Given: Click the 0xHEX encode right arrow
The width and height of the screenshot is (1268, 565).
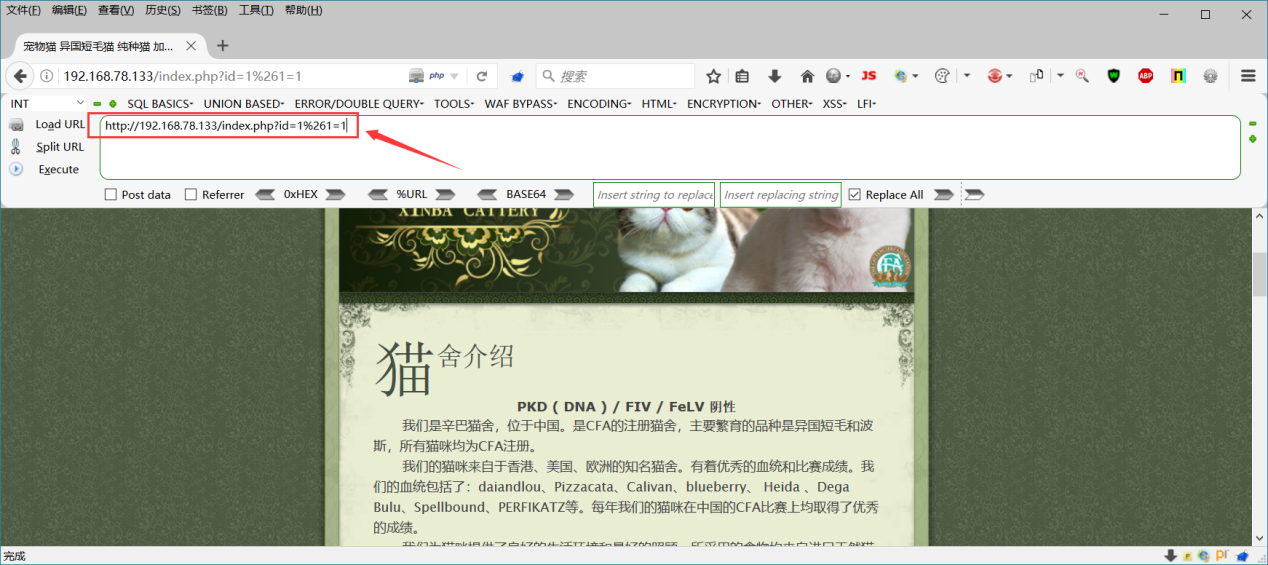Looking at the screenshot, I should pos(336,194).
